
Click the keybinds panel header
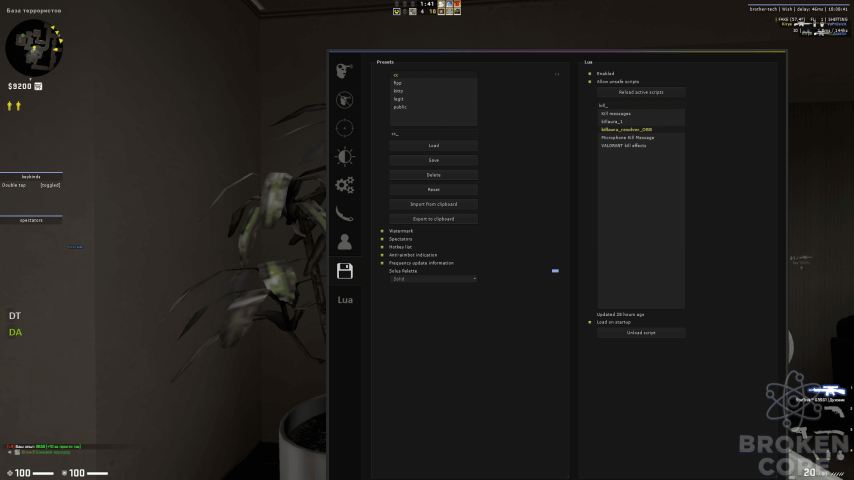(x=31, y=177)
